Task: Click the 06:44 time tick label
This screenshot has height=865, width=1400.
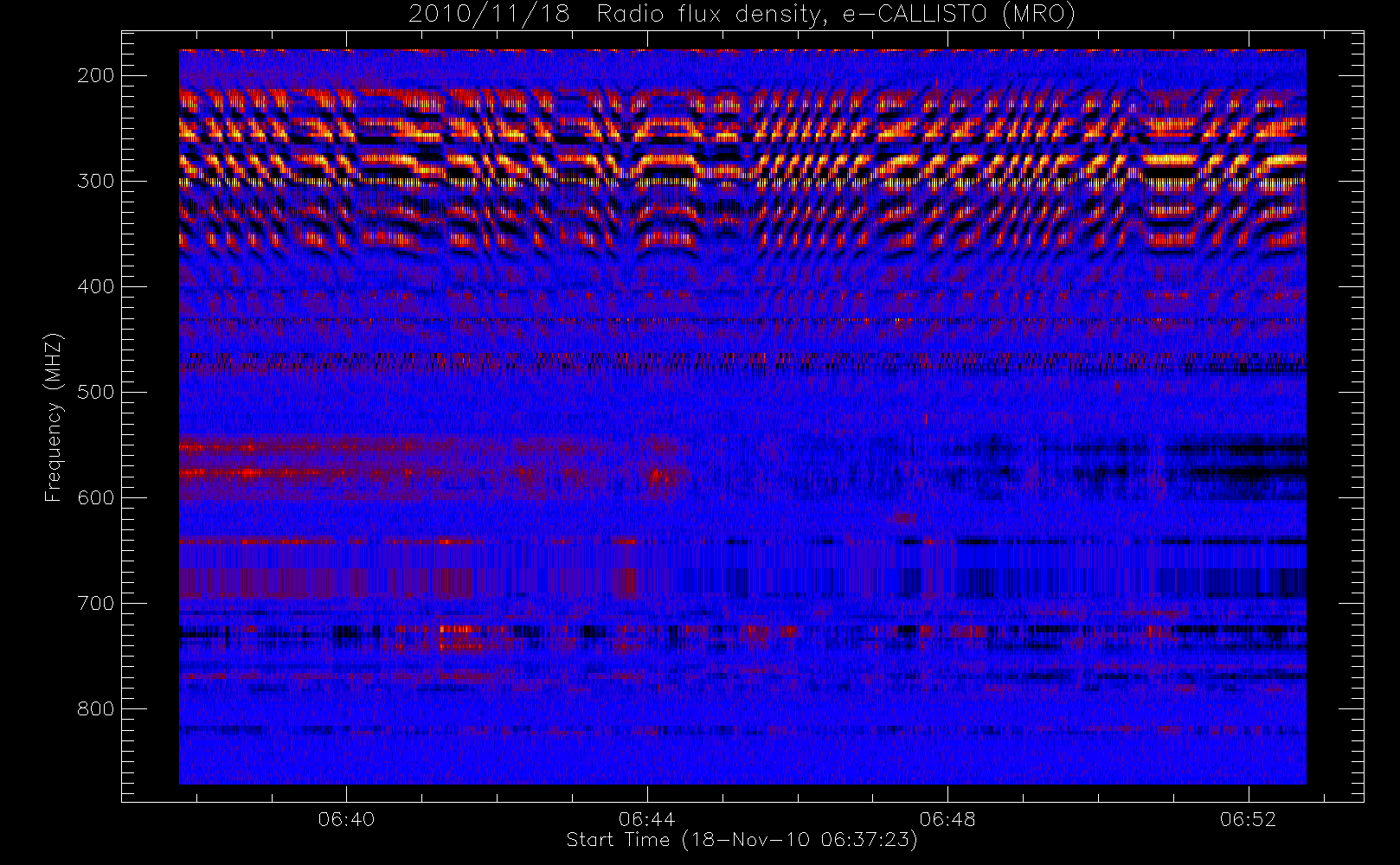Action: point(647,818)
